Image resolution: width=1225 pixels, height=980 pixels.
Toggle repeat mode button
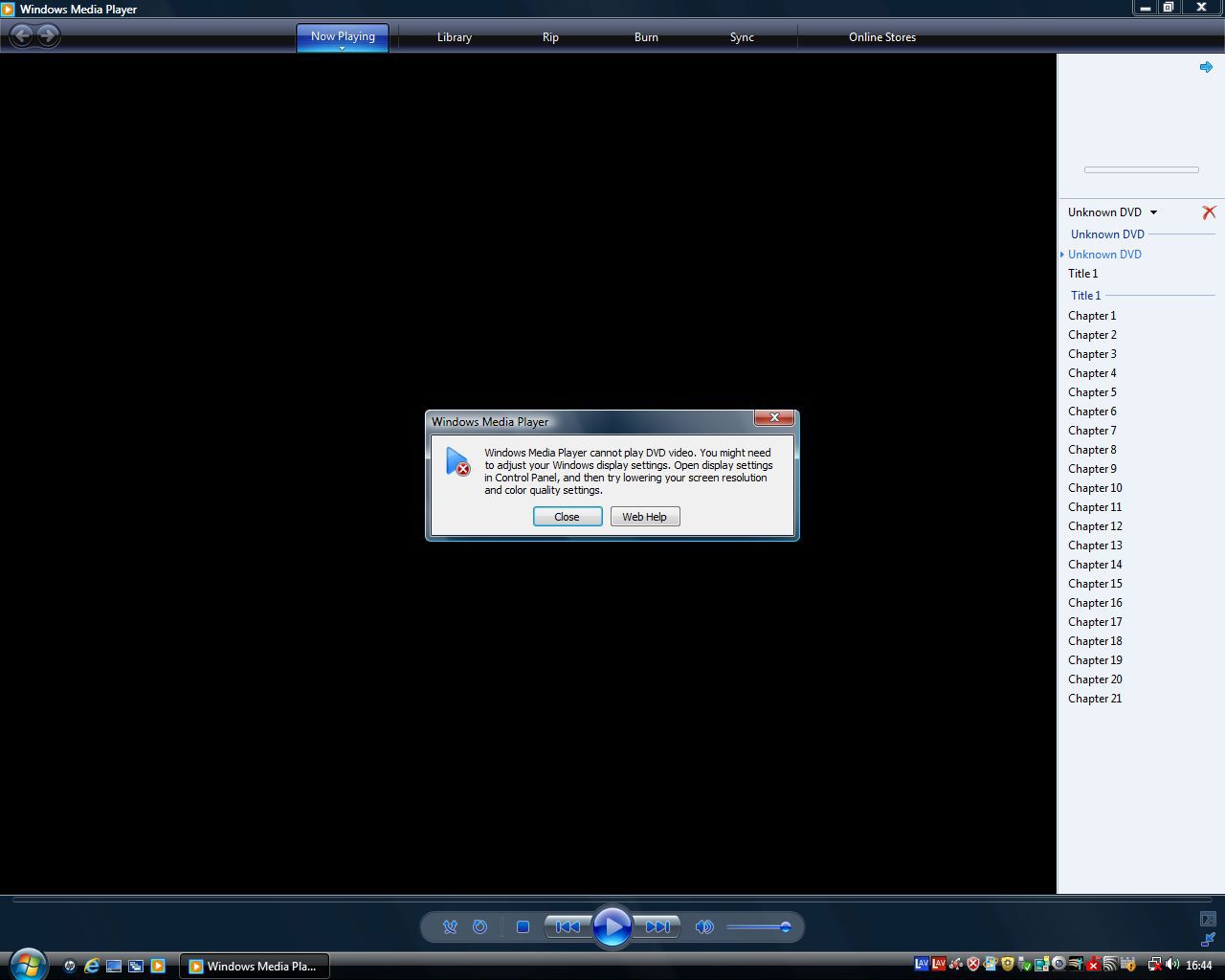click(480, 926)
